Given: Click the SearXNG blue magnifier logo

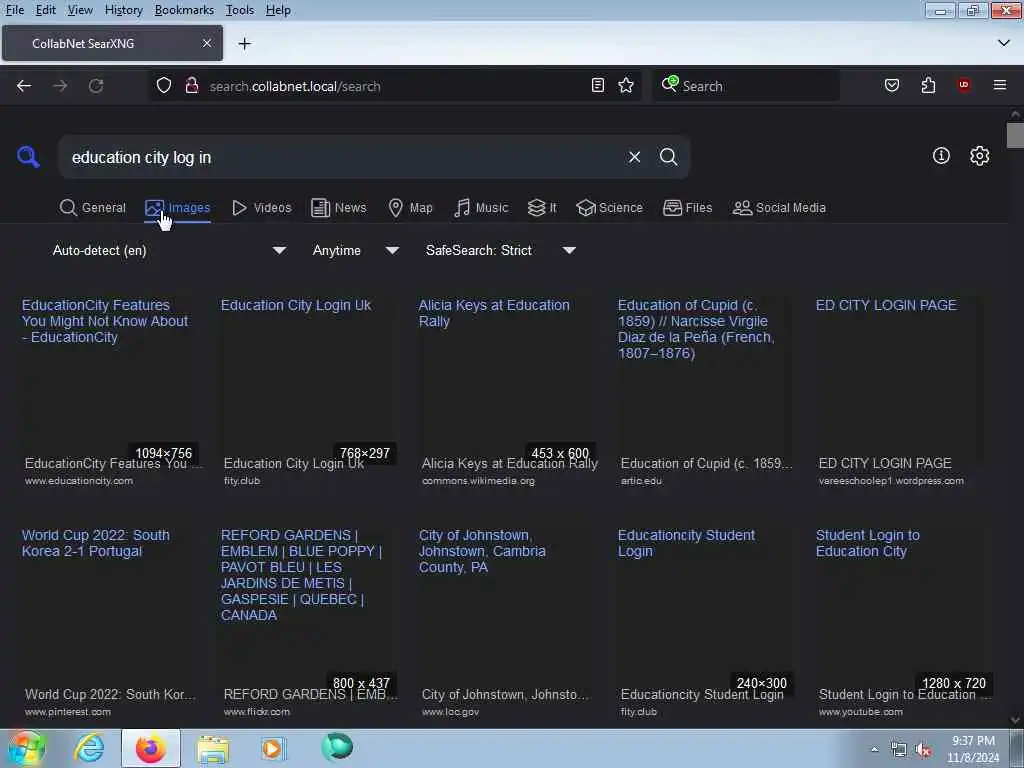Looking at the screenshot, I should 28,157.
